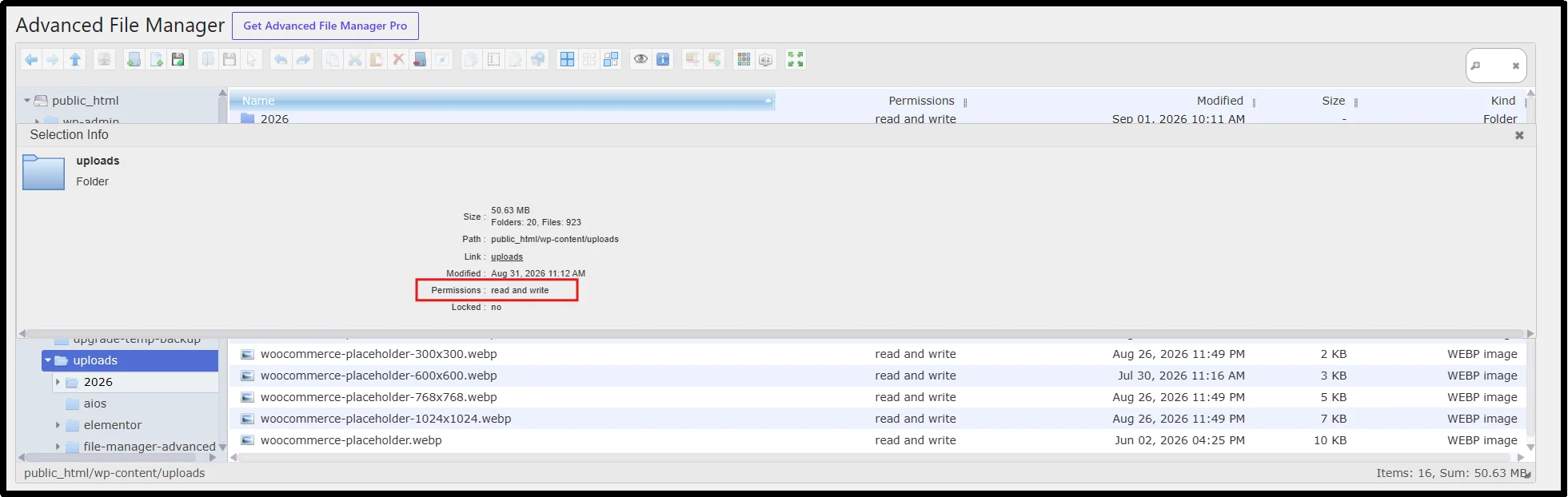
Task: Close the Selection Info panel
Action: pyautogui.click(x=1519, y=135)
